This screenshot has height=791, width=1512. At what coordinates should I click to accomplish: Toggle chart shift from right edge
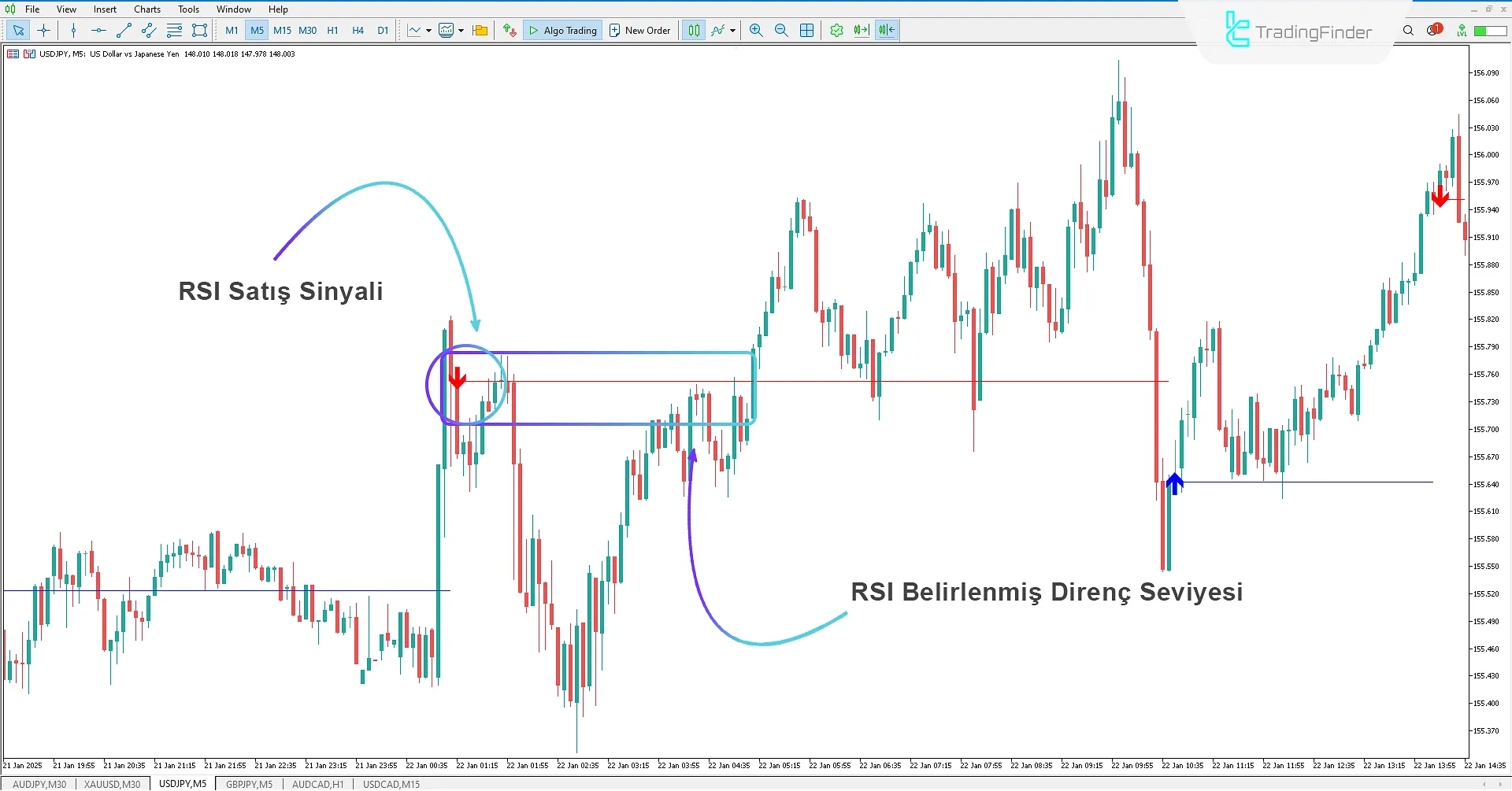tap(887, 31)
